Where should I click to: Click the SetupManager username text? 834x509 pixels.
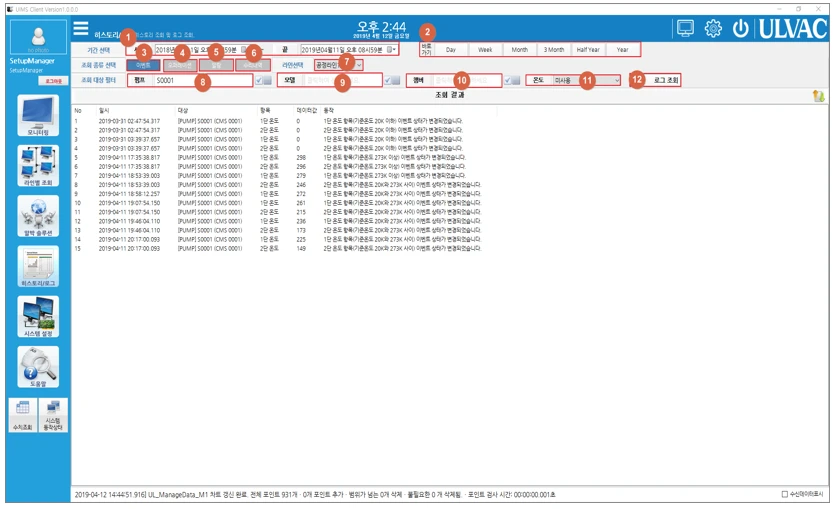(x=32, y=61)
